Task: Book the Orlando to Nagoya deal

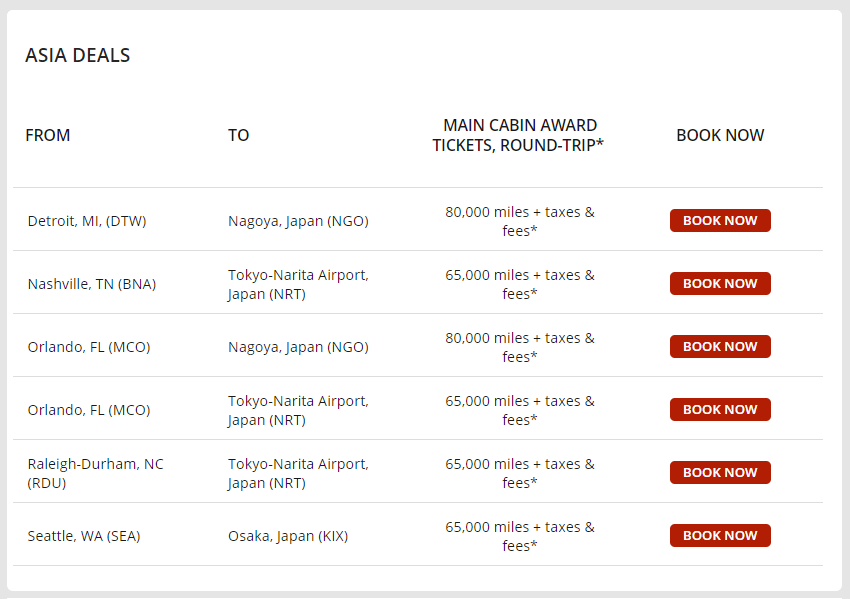Action: coord(720,346)
